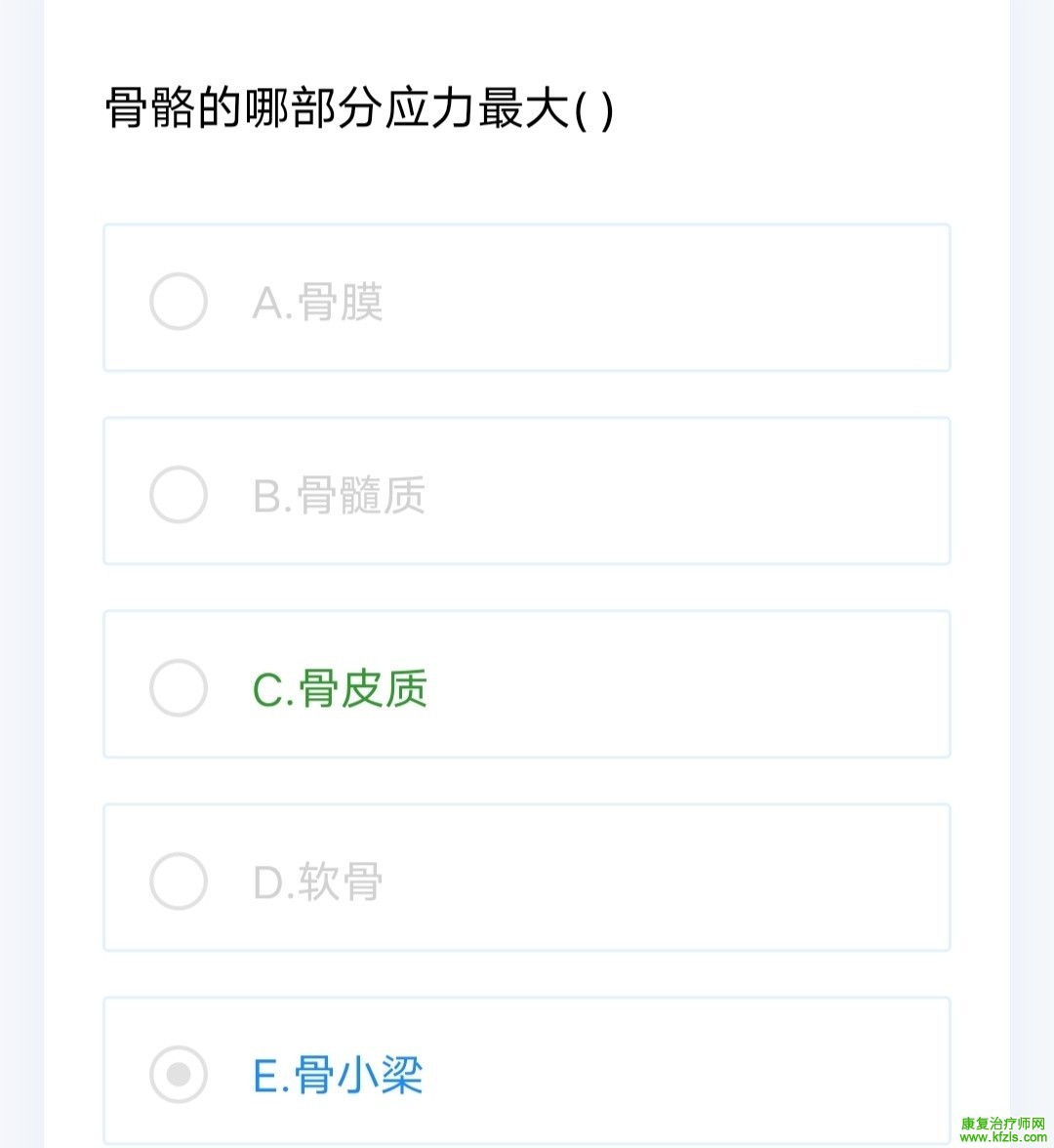Choose the radio circle beside B.骨髓质

pyautogui.click(x=179, y=495)
